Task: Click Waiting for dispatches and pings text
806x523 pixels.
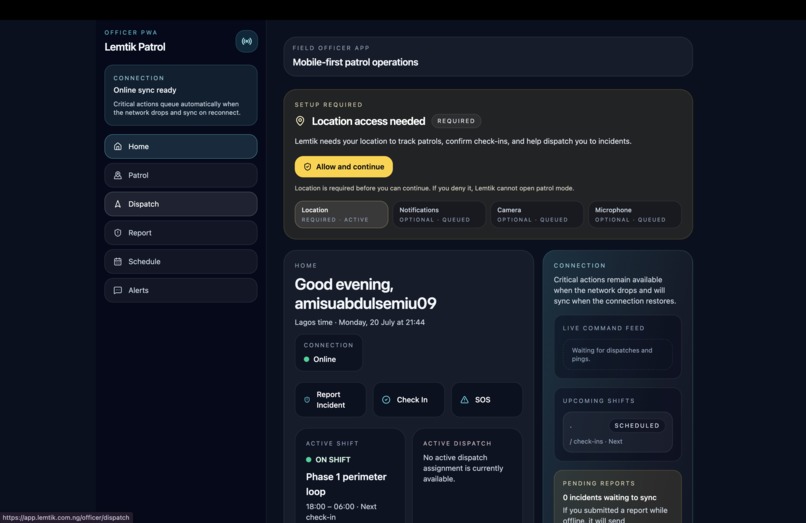Action: pyautogui.click(x=612, y=354)
